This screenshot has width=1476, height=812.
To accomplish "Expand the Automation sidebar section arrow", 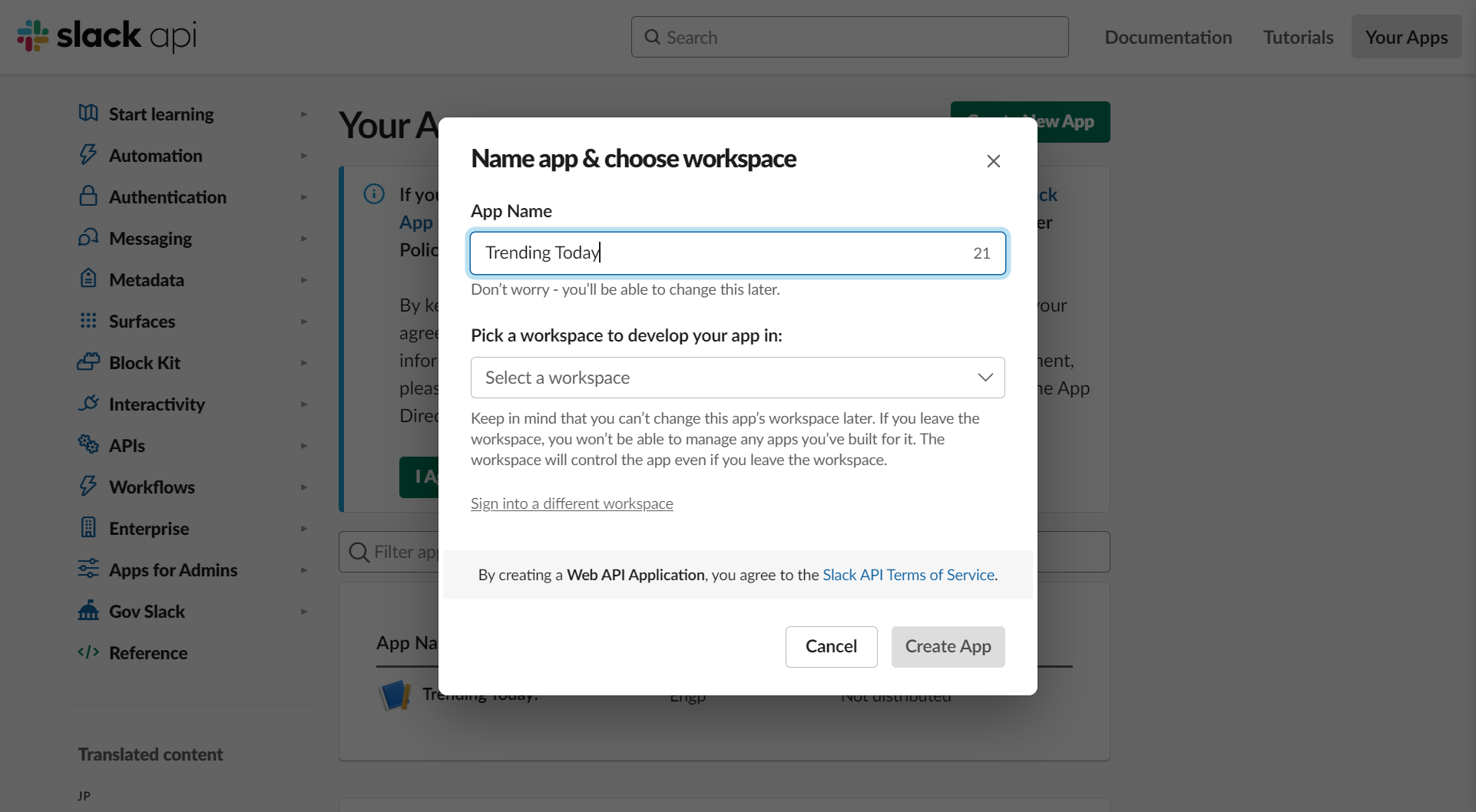I will coord(304,156).
